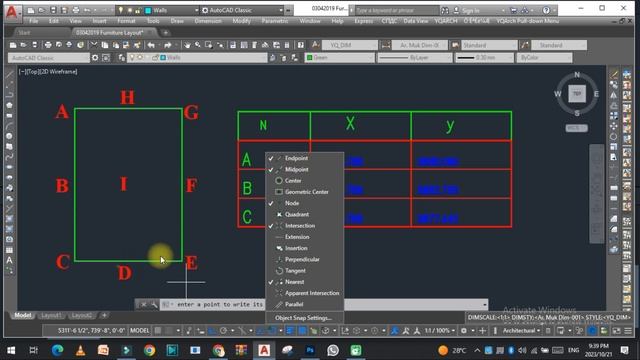Open the Draw menu
The width and height of the screenshot is (640, 360).
point(177,21)
